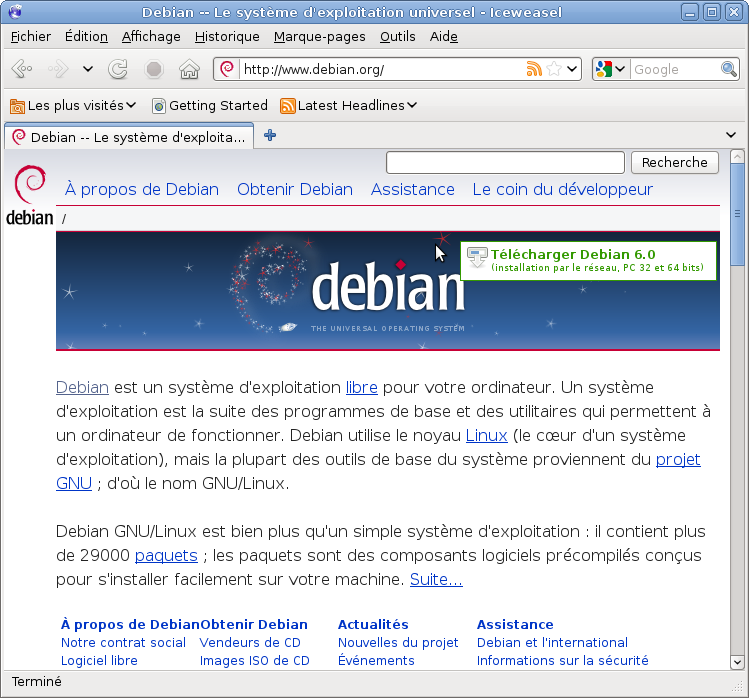Image resolution: width=749 pixels, height=698 pixels.
Task: Open Le coin du développeur link
Action: click(x=562, y=190)
